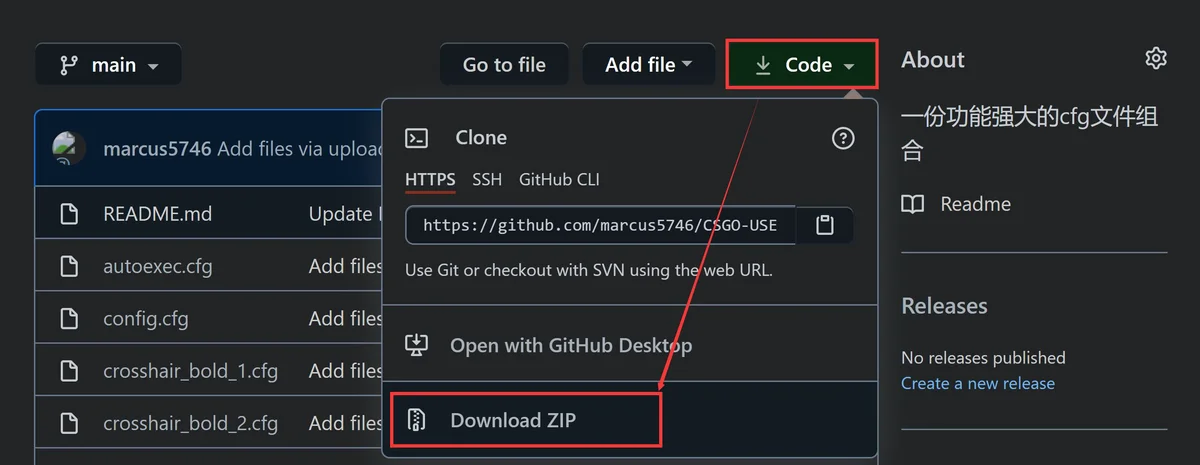Screen dimensions: 1200x465
Task: Click config.cfg commit message 'Add files'
Action: [346, 319]
